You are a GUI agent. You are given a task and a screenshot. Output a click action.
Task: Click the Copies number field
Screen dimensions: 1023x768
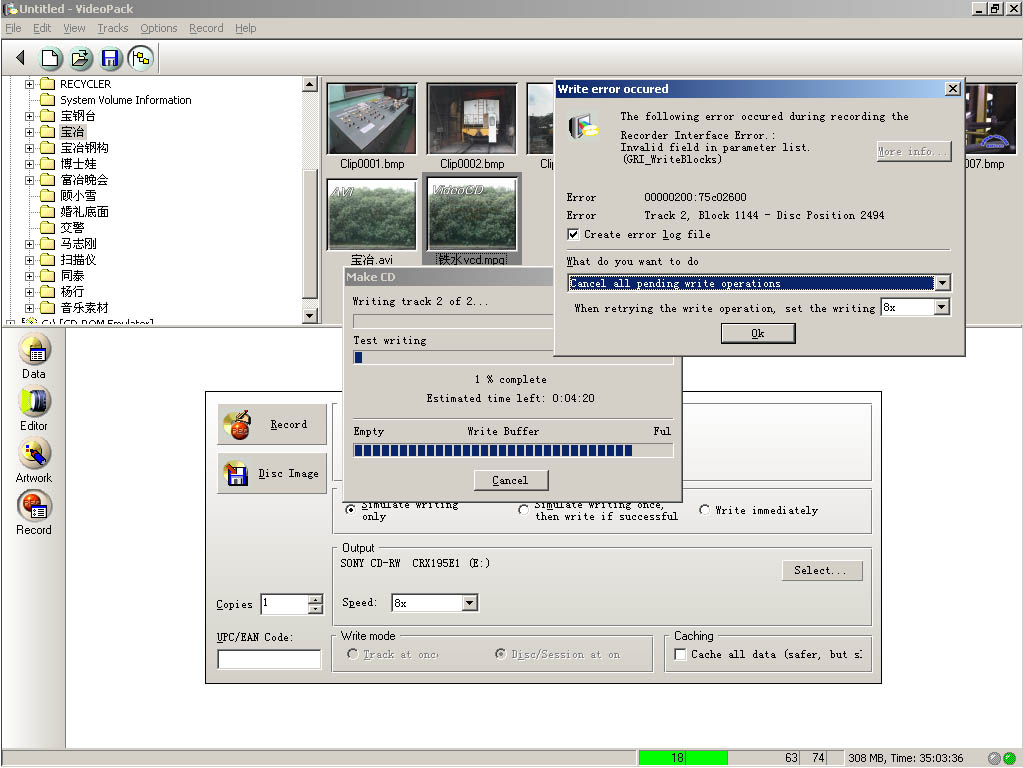(x=284, y=604)
